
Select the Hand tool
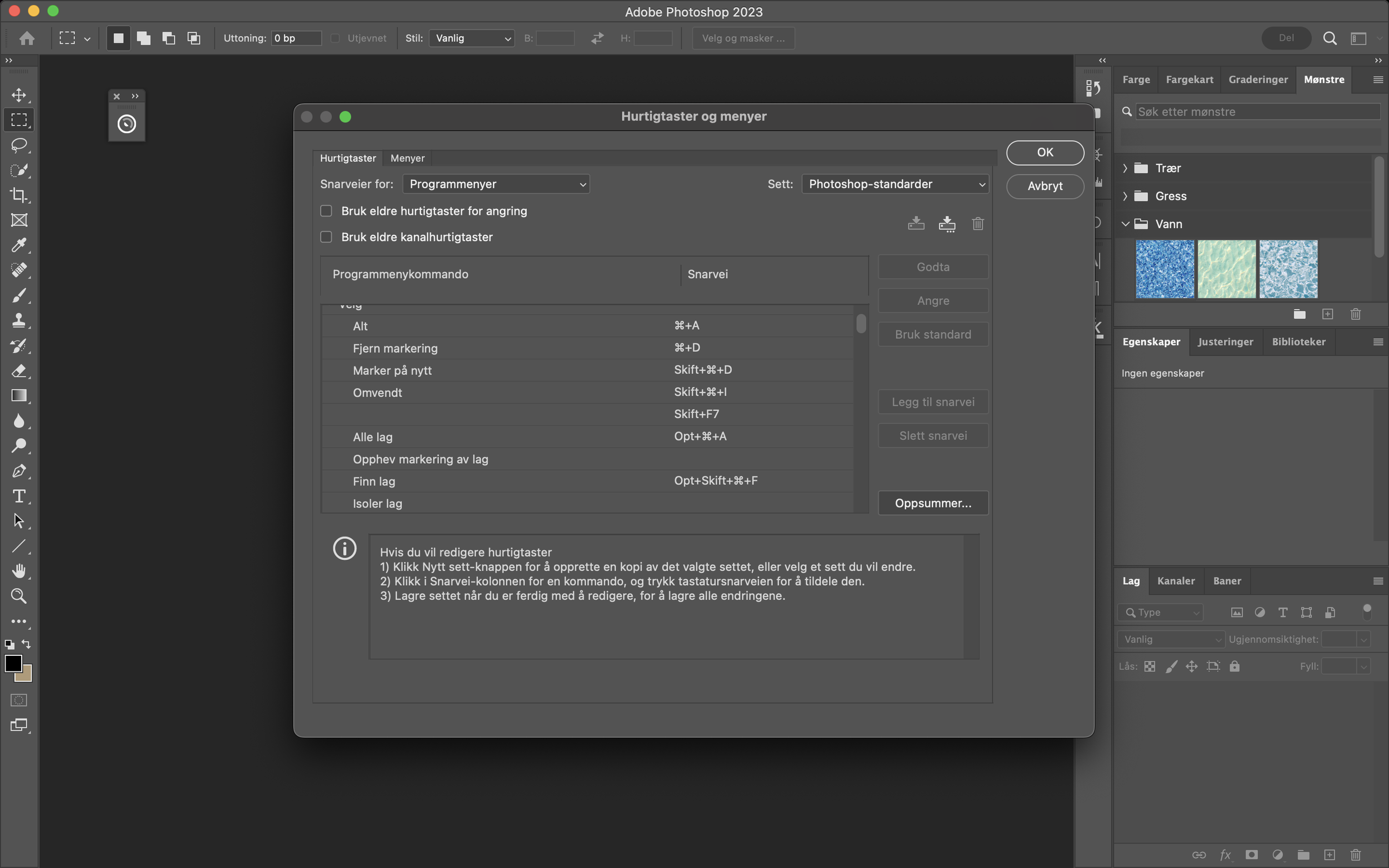point(19,571)
